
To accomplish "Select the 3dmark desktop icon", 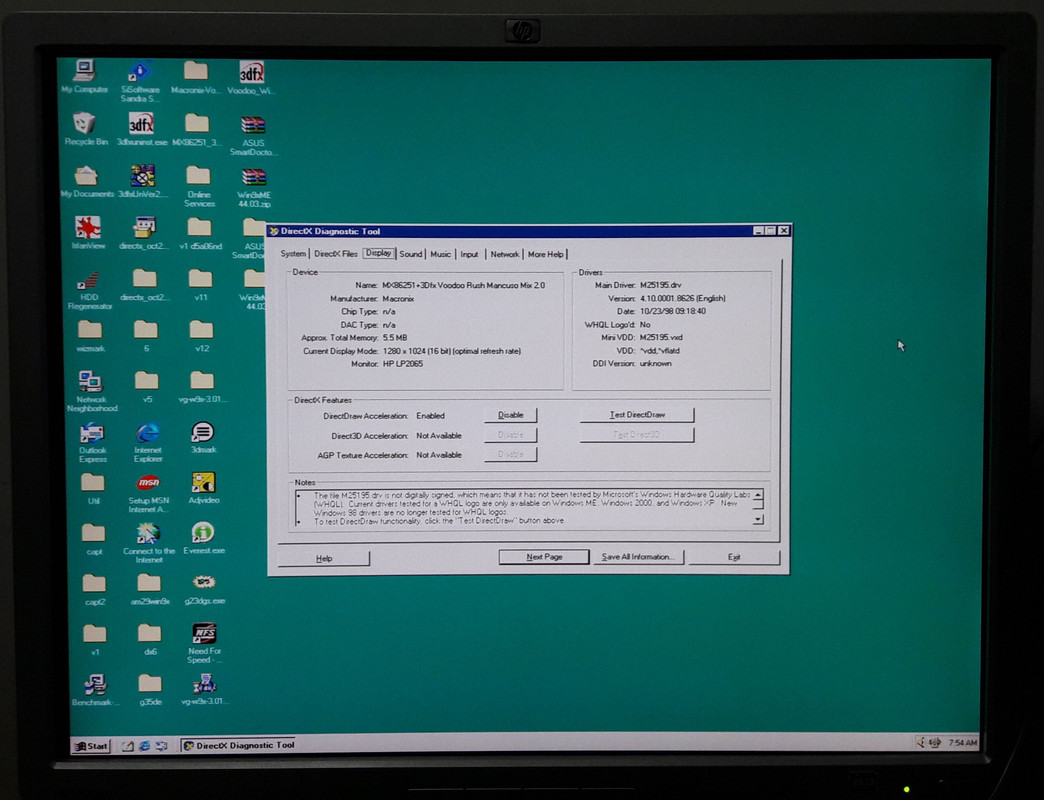I will [x=202, y=437].
